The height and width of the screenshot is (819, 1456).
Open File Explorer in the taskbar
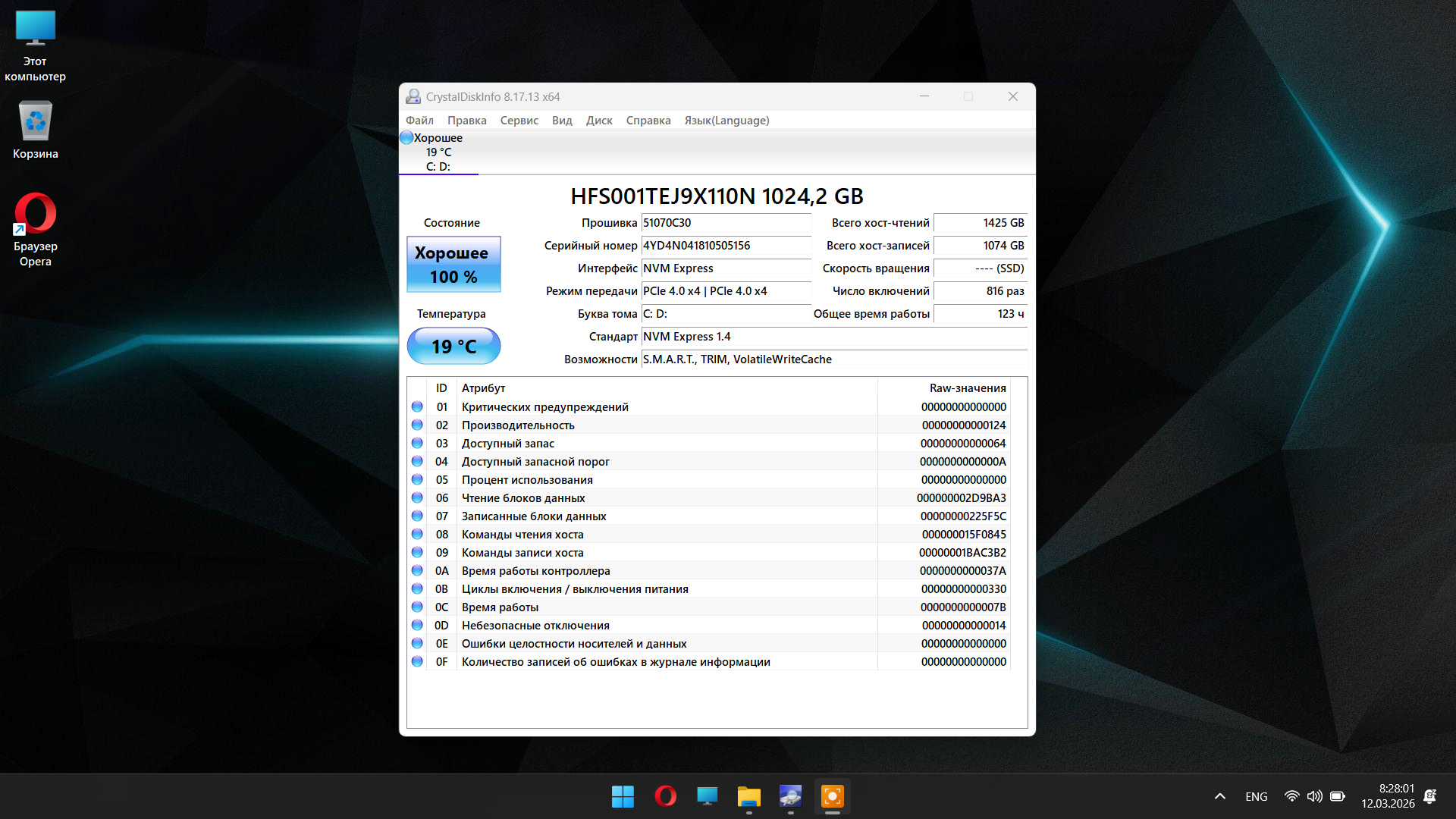point(748,796)
